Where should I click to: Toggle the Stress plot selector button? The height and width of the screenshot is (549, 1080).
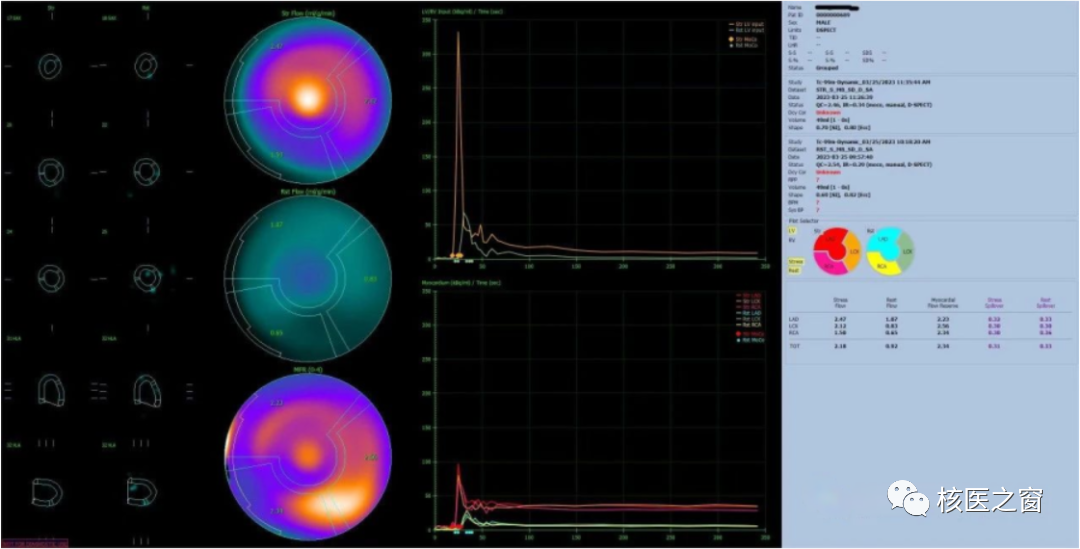[794, 262]
